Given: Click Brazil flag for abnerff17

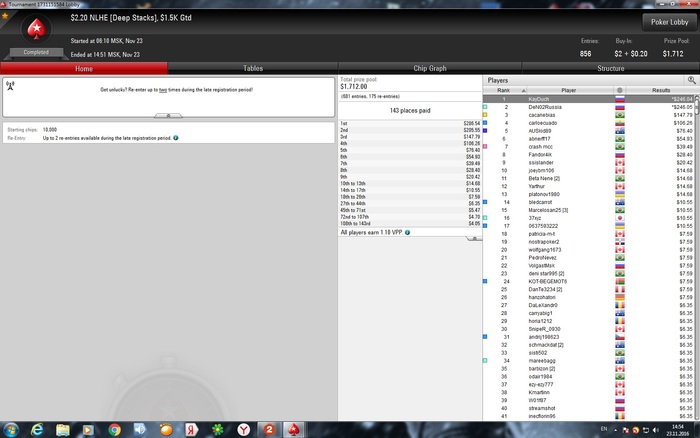Looking at the screenshot, I should (620, 139).
